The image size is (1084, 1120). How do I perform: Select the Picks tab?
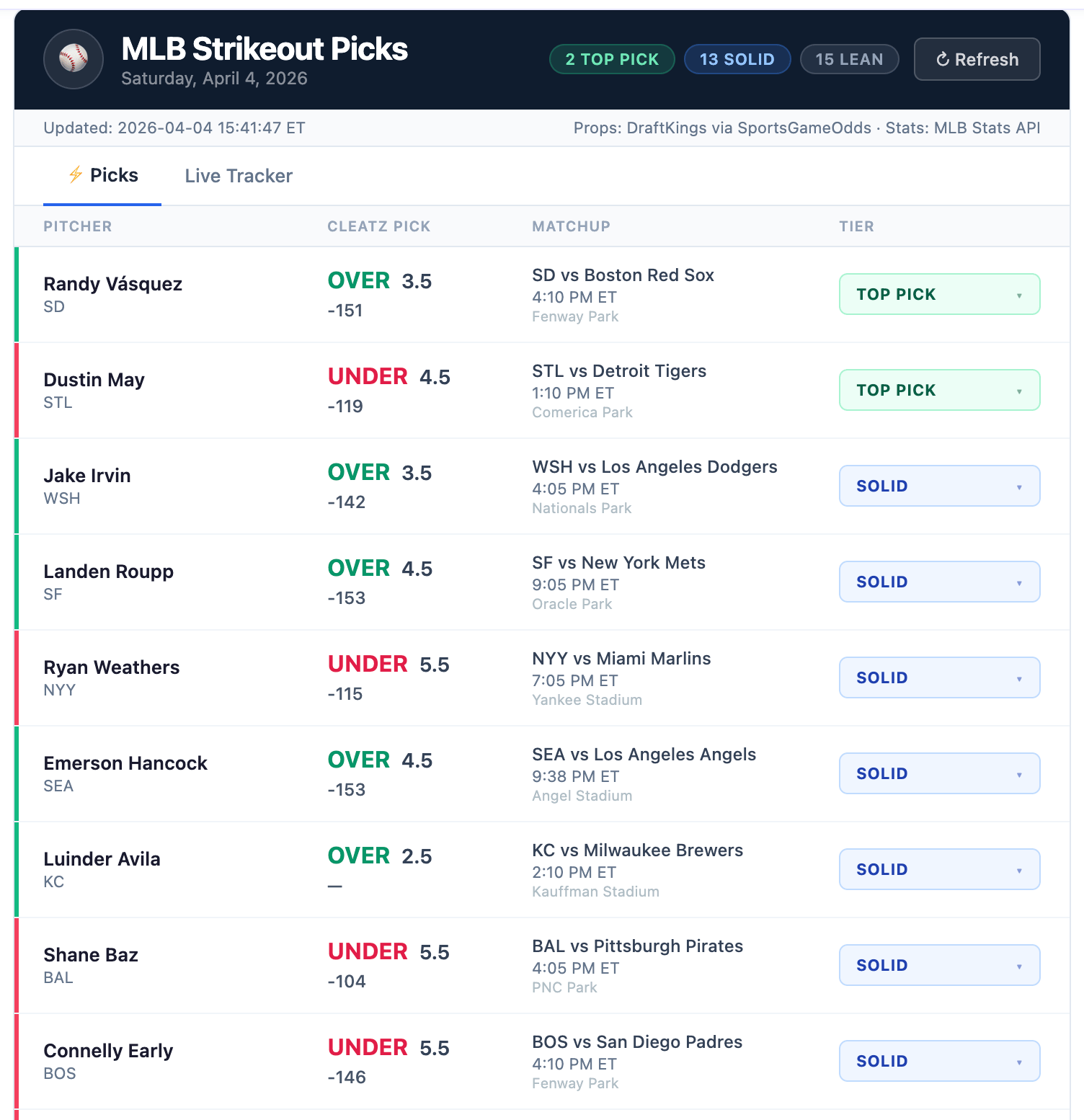coord(102,176)
